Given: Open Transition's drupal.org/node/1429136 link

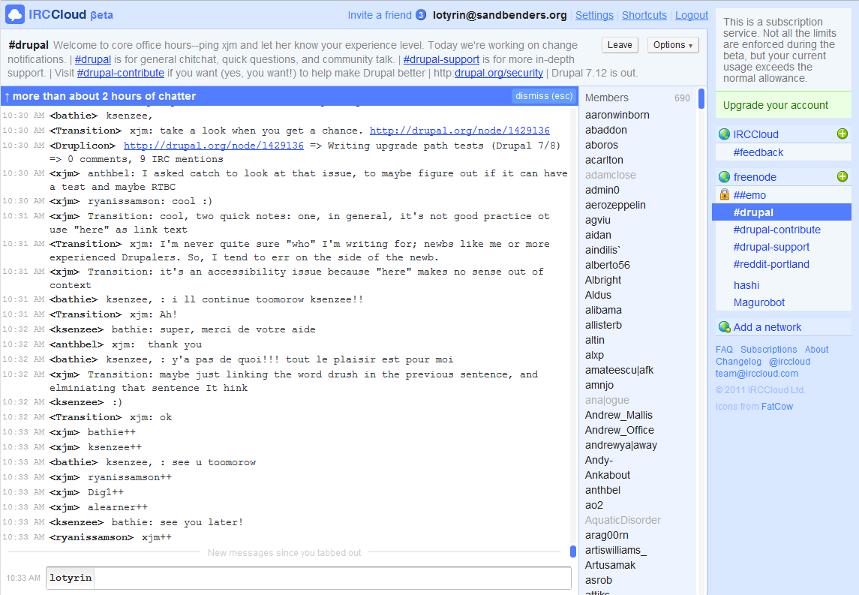Looking at the screenshot, I should click(460, 130).
